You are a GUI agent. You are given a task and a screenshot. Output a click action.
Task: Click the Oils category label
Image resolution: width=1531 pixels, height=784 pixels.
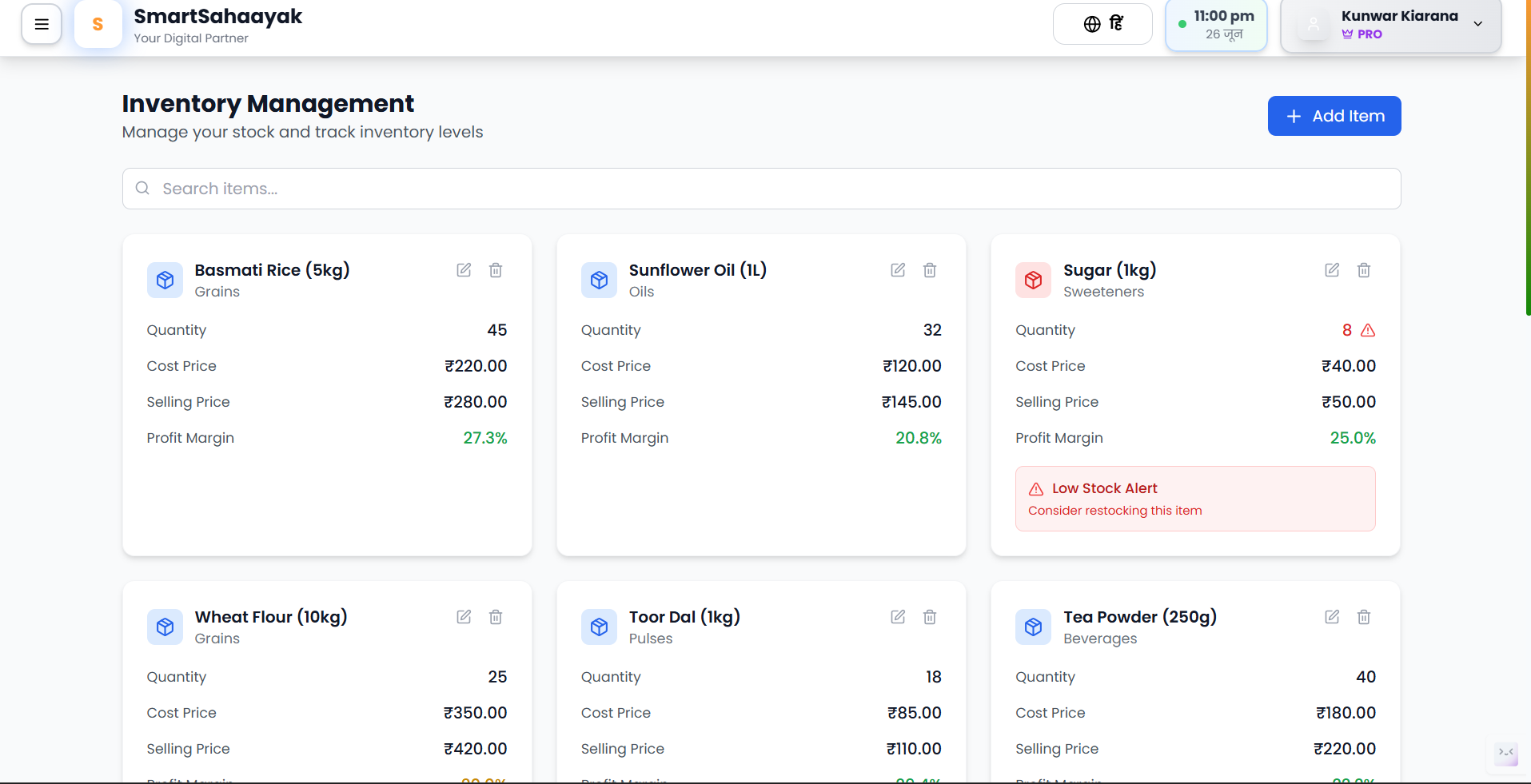click(x=641, y=292)
